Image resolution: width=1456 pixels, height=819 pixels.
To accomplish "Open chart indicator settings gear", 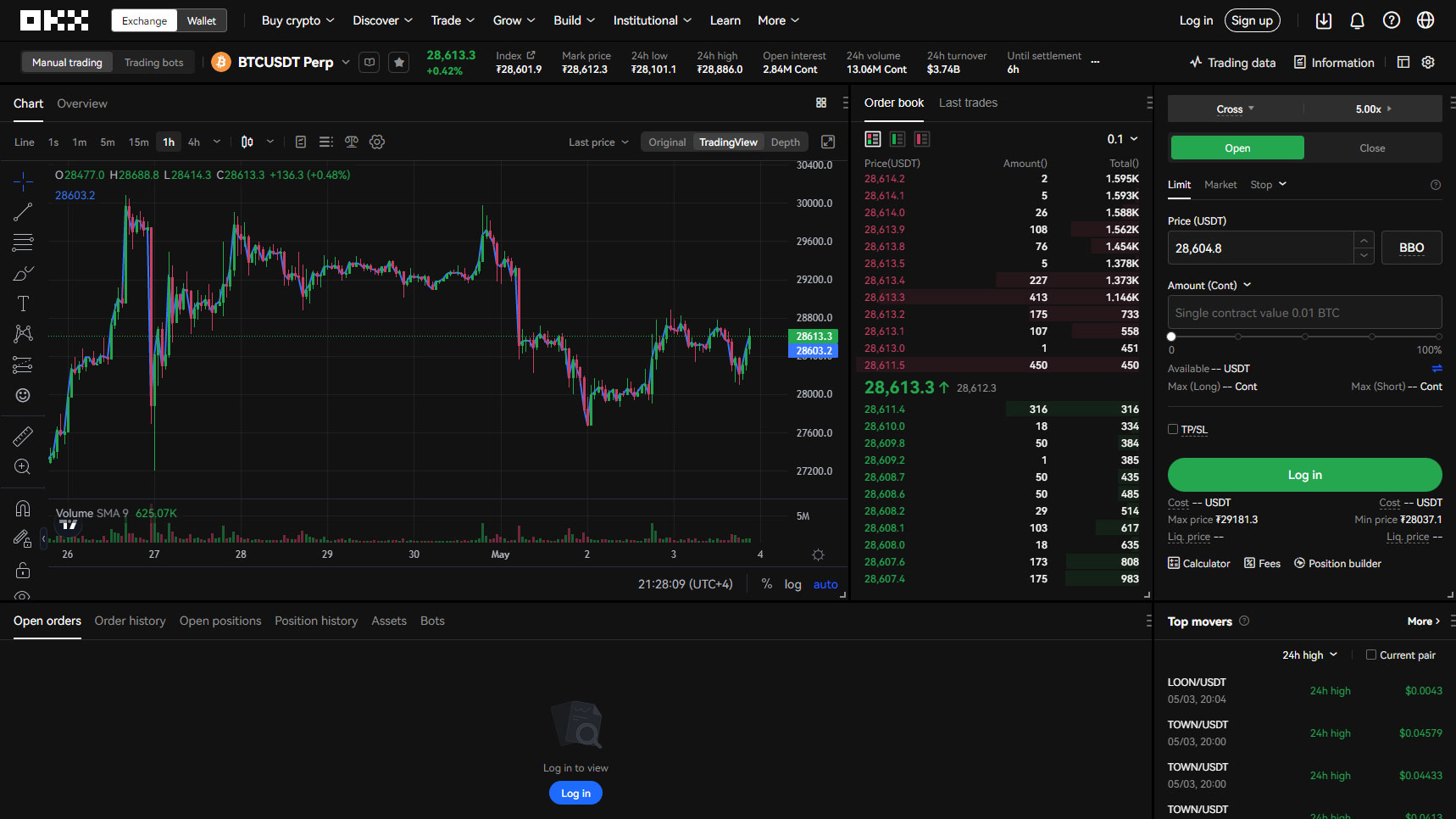I will [x=376, y=142].
